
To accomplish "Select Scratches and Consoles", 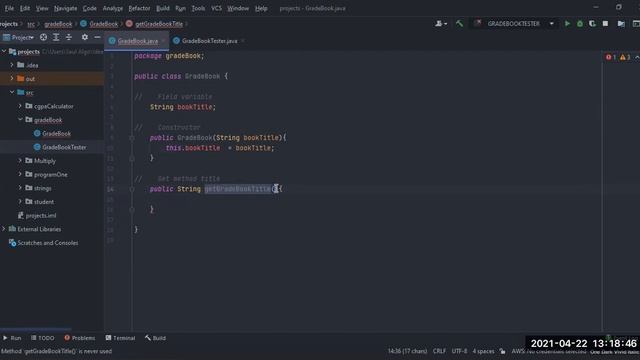I will point(48,242).
